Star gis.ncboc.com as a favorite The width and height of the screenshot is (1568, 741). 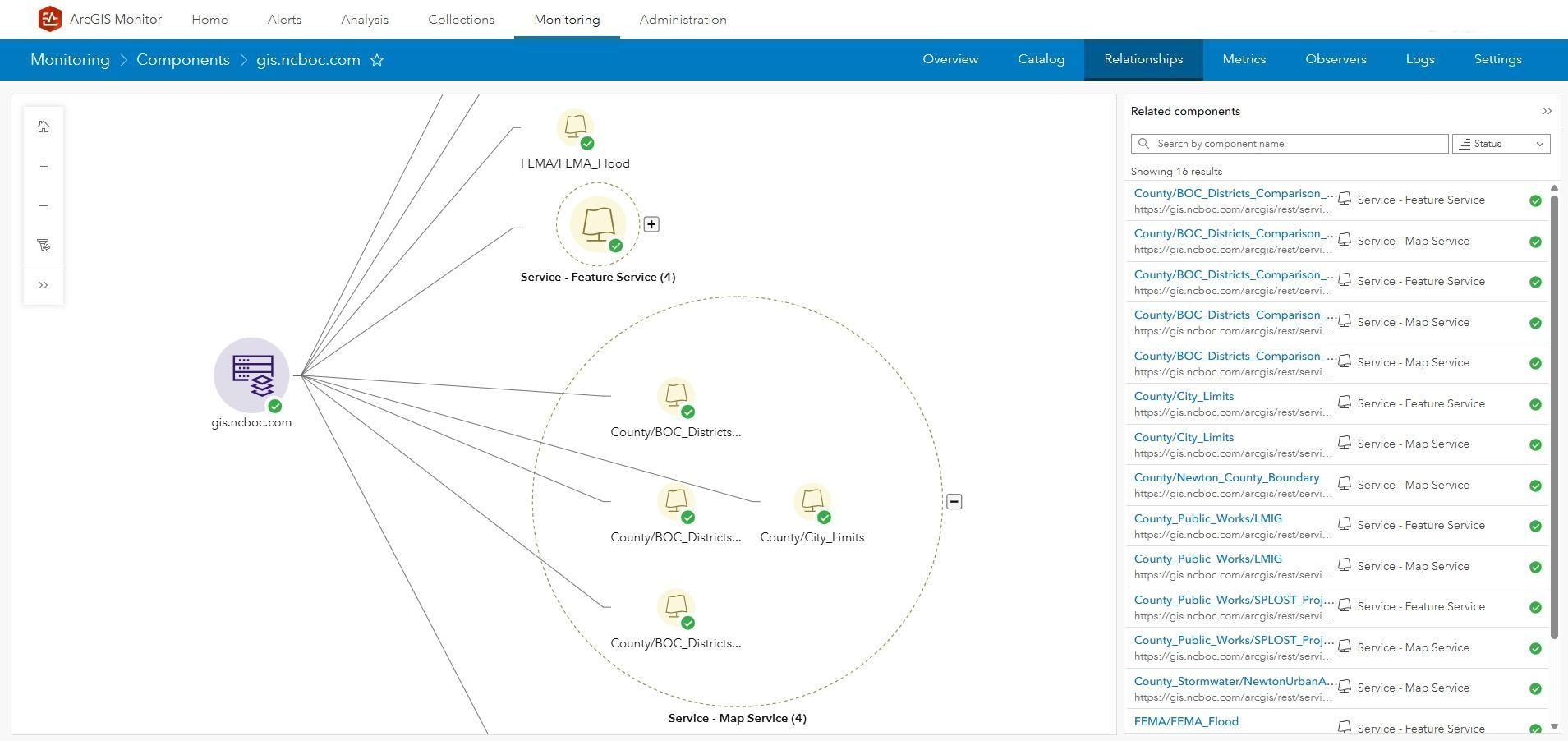coord(377,59)
